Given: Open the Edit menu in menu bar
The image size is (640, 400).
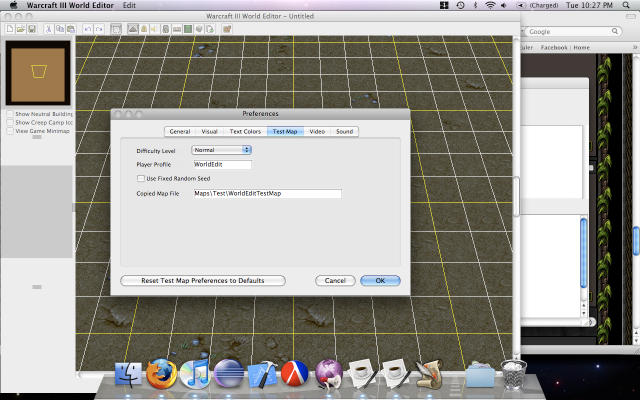Looking at the screenshot, I should click(x=129, y=5).
